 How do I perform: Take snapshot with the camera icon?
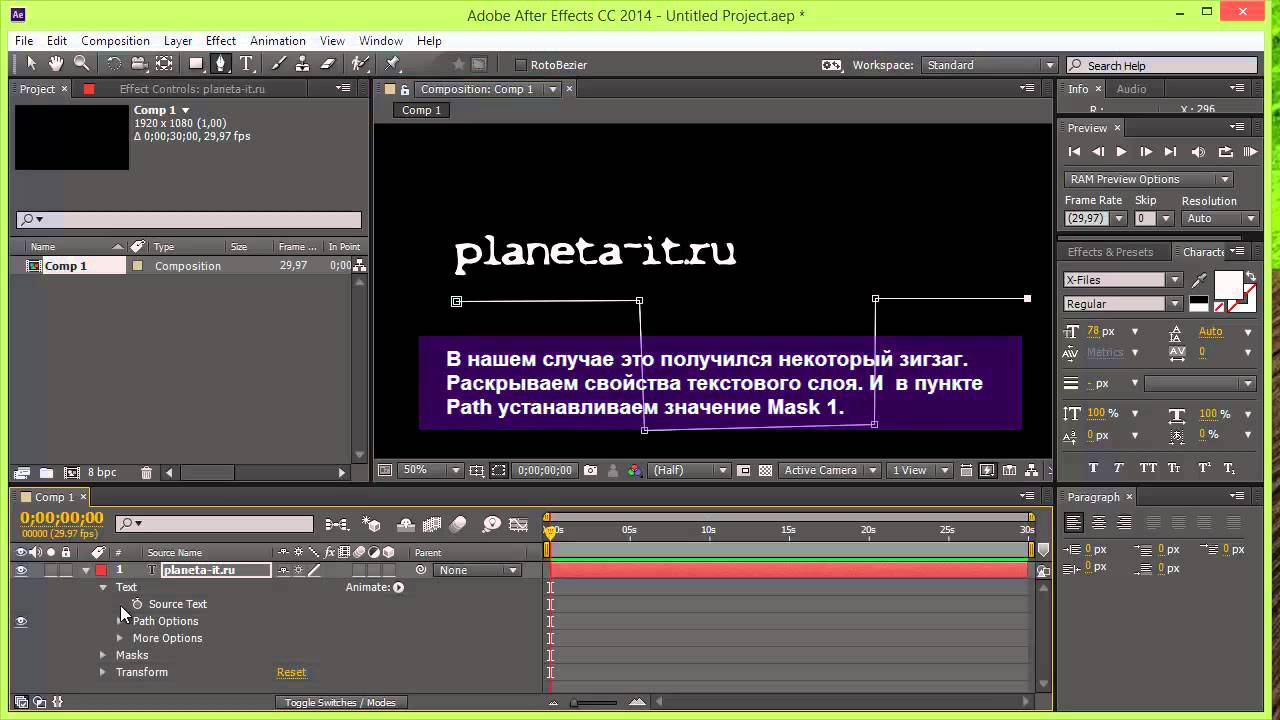tap(590, 470)
